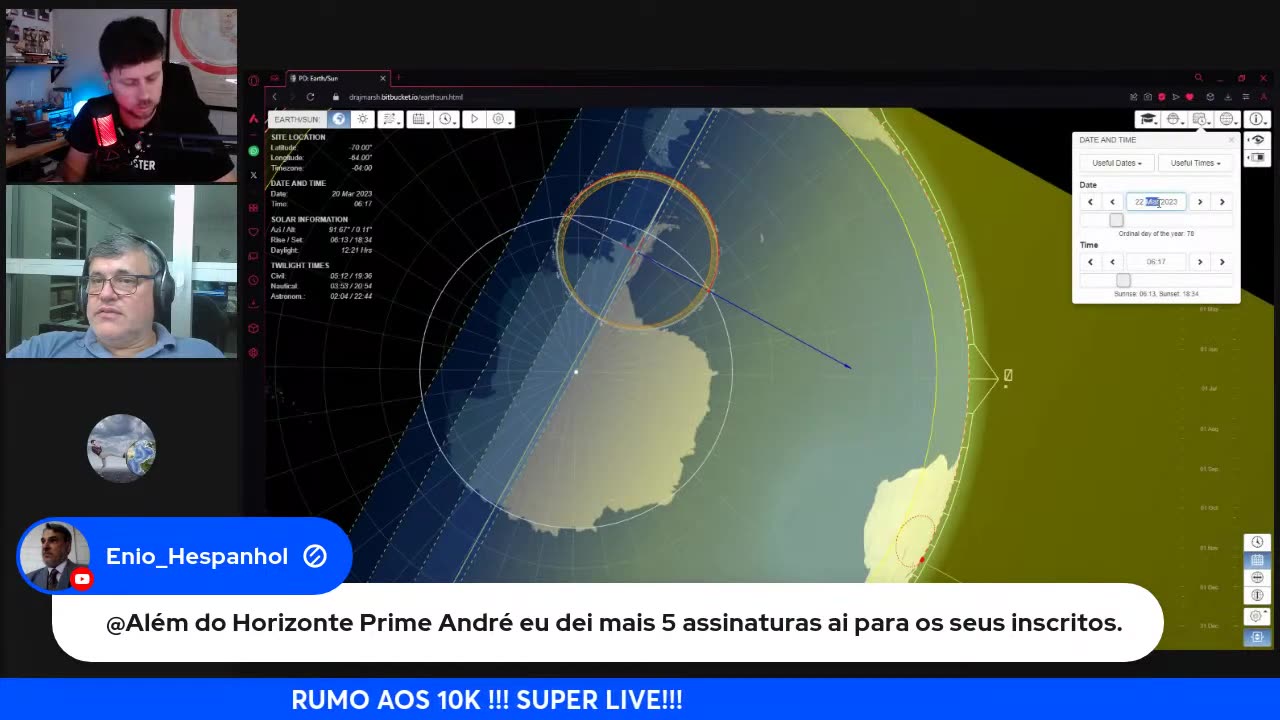Open the browser downloads icon

pyautogui.click(x=1228, y=97)
